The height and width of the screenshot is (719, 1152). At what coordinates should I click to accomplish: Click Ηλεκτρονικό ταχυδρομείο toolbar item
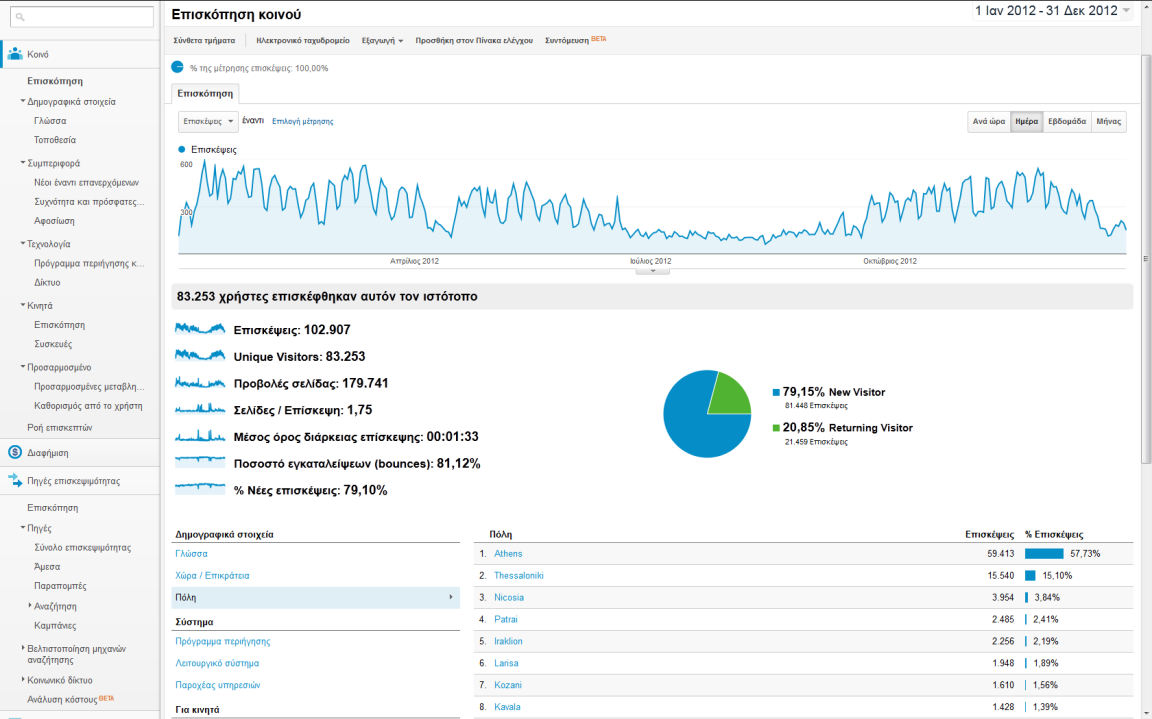coord(303,40)
